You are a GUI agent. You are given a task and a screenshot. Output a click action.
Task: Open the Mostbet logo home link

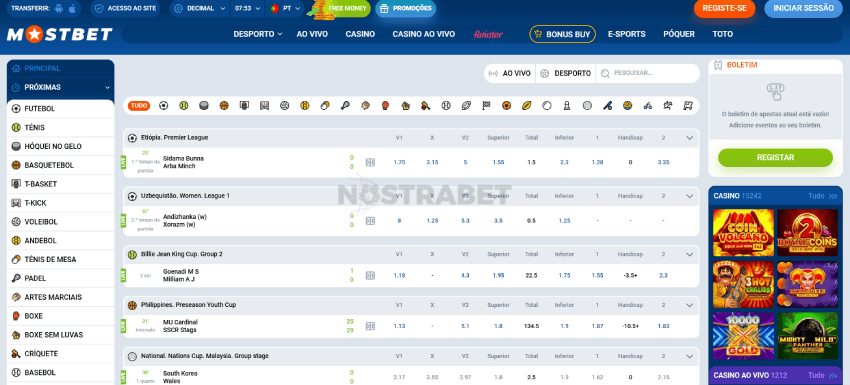59,34
